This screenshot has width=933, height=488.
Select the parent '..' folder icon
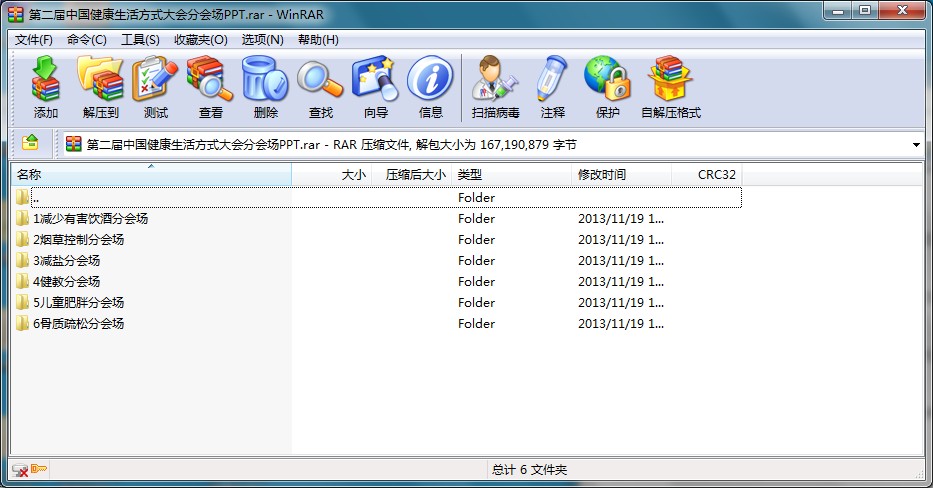23,197
